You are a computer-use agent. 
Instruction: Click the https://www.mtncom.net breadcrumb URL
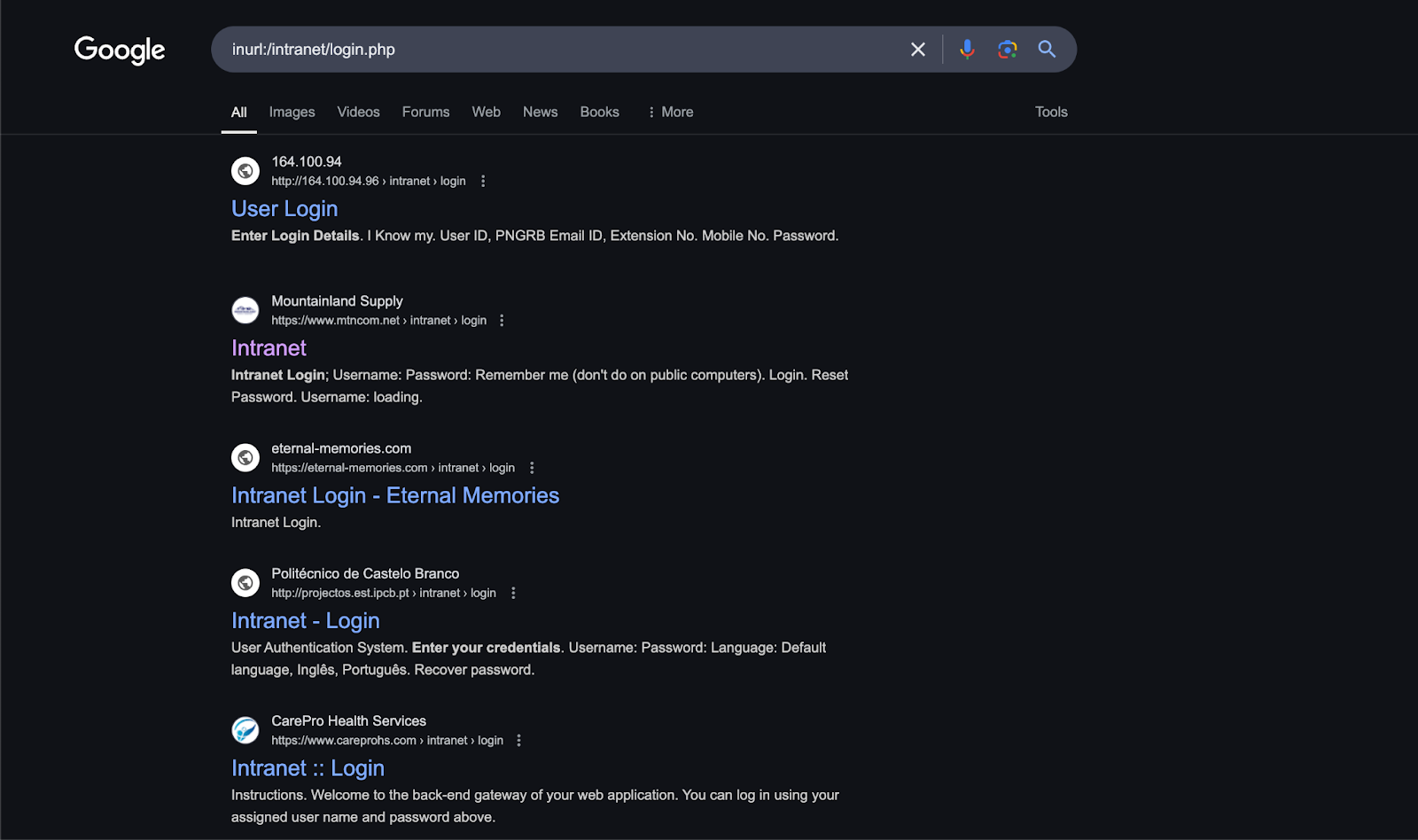pos(378,321)
